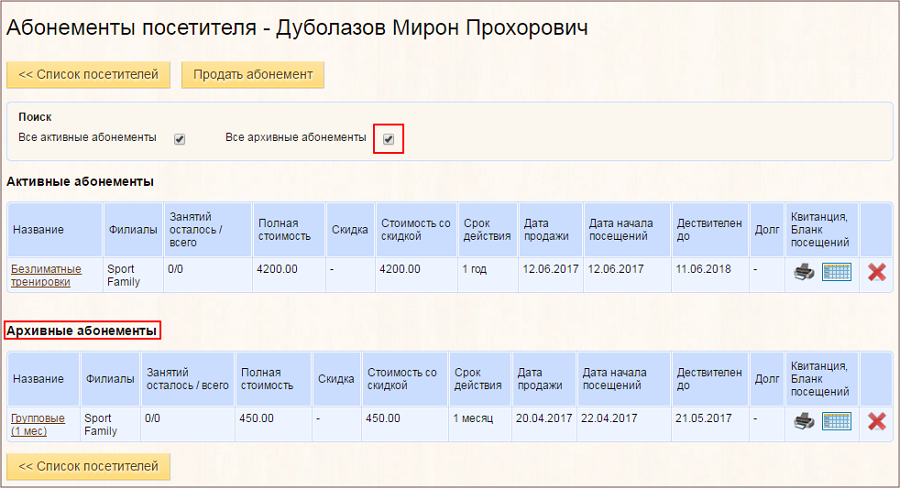Click the bottom << Список посетителей button
Image resolution: width=900 pixels, height=488 pixels.
pos(89,466)
